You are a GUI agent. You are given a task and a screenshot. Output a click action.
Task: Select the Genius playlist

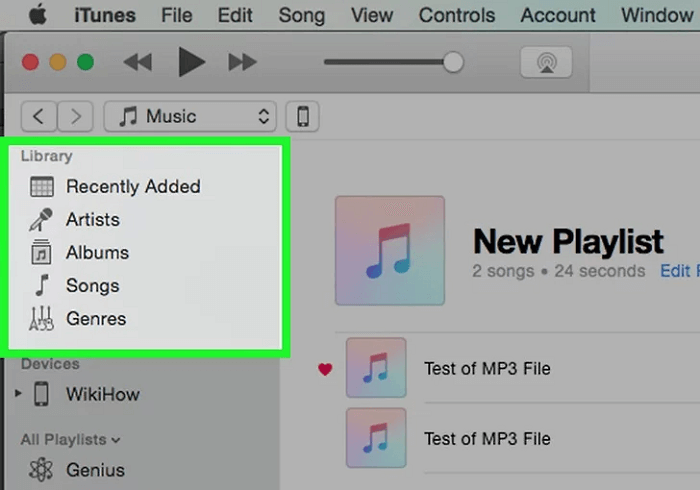point(95,470)
